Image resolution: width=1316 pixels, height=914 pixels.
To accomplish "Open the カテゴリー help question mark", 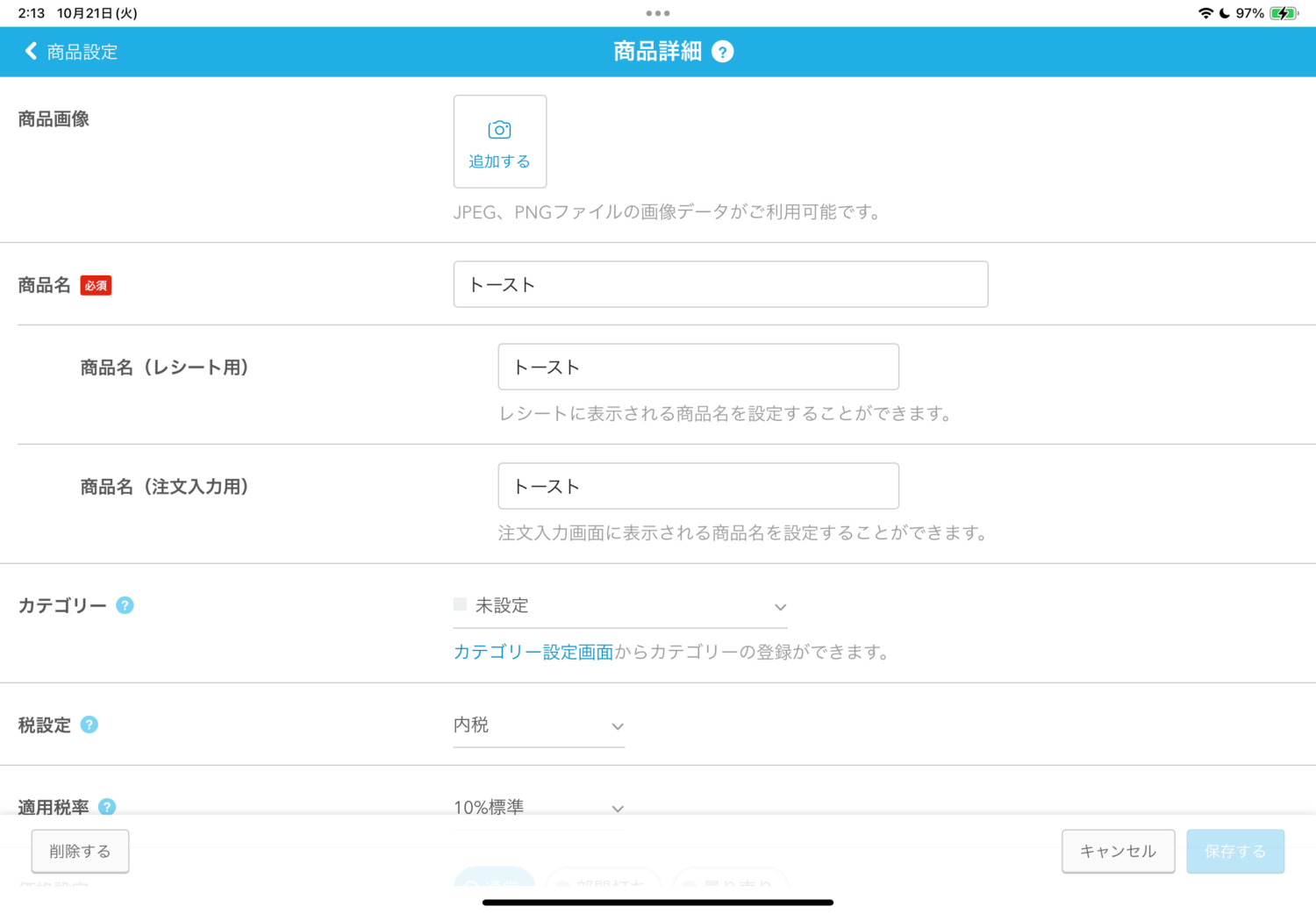I will tap(125, 605).
